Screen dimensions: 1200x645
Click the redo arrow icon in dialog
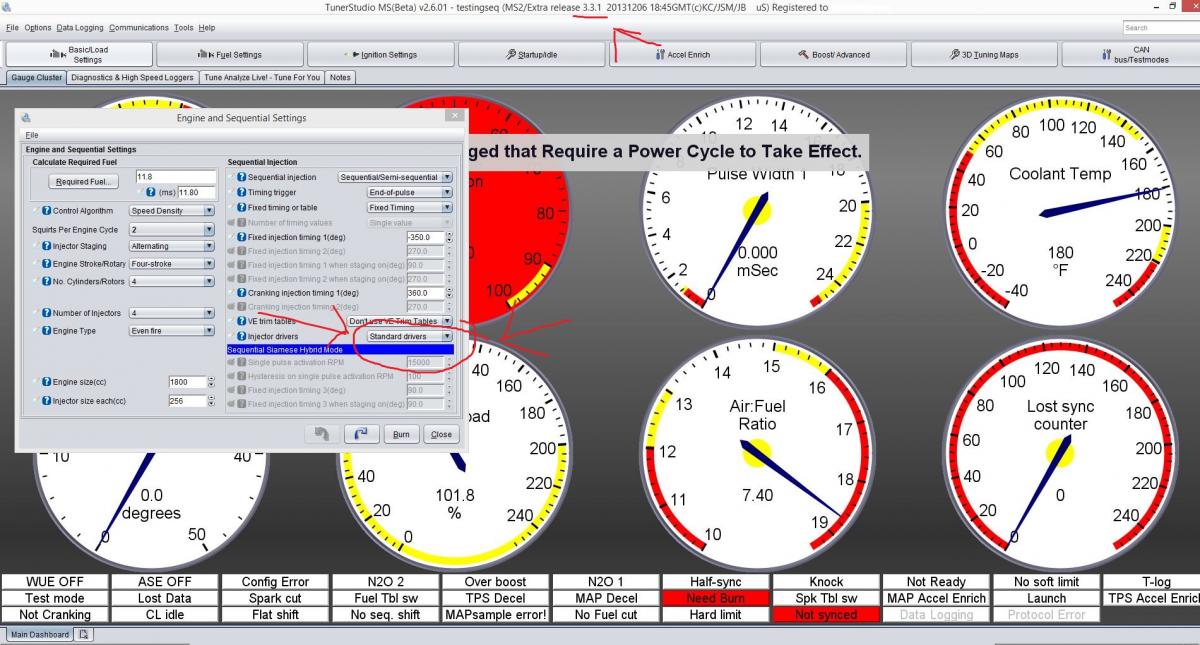coord(361,434)
